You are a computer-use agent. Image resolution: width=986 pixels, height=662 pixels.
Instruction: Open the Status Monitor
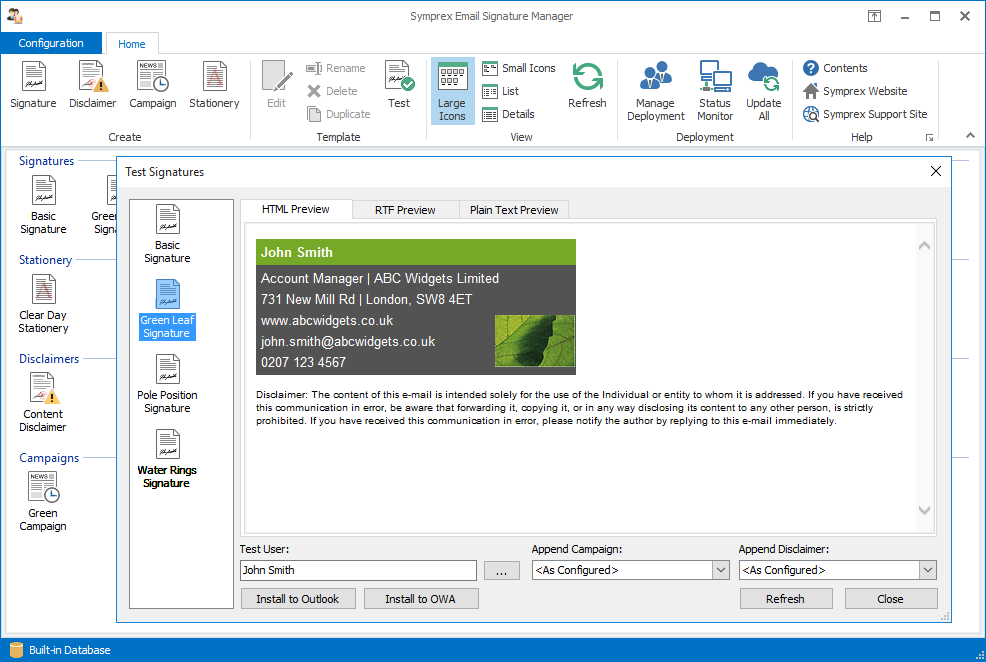click(x=715, y=92)
